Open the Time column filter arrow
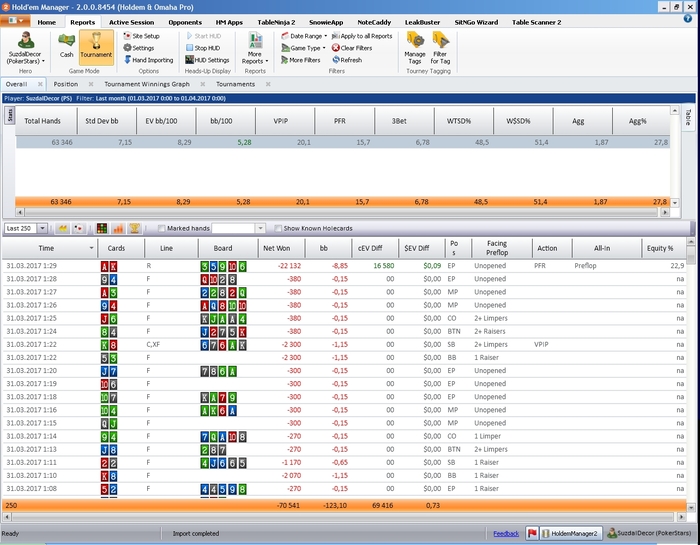 (92, 248)
